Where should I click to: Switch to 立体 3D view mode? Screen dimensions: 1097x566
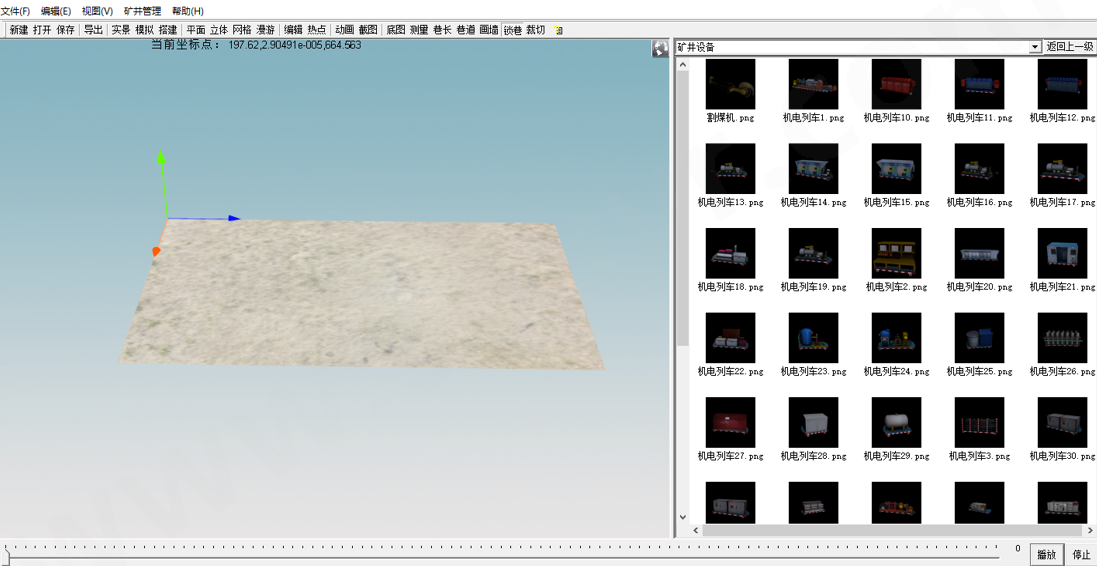[x=218, y=30]
